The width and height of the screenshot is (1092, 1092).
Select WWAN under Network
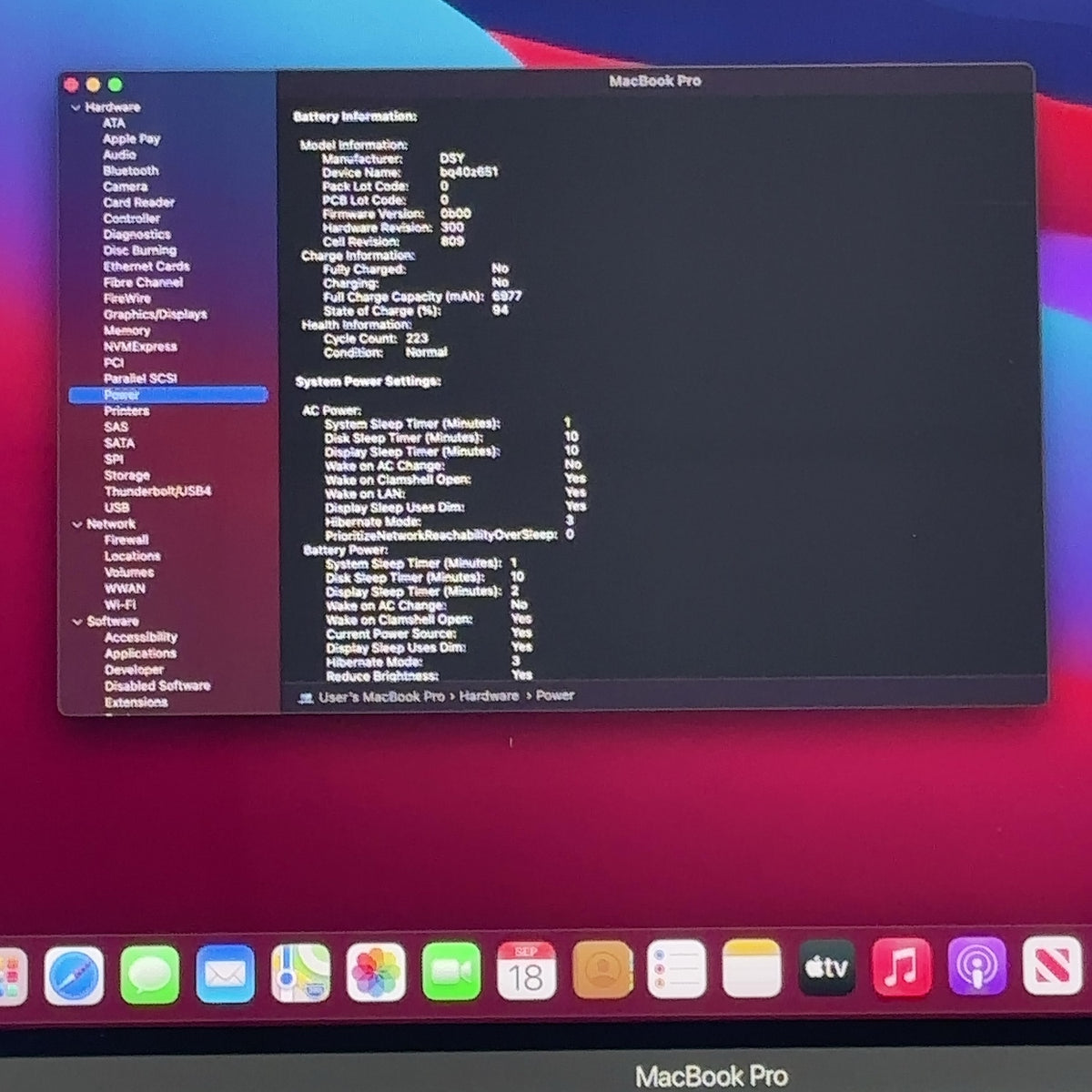tap(125, 589)
